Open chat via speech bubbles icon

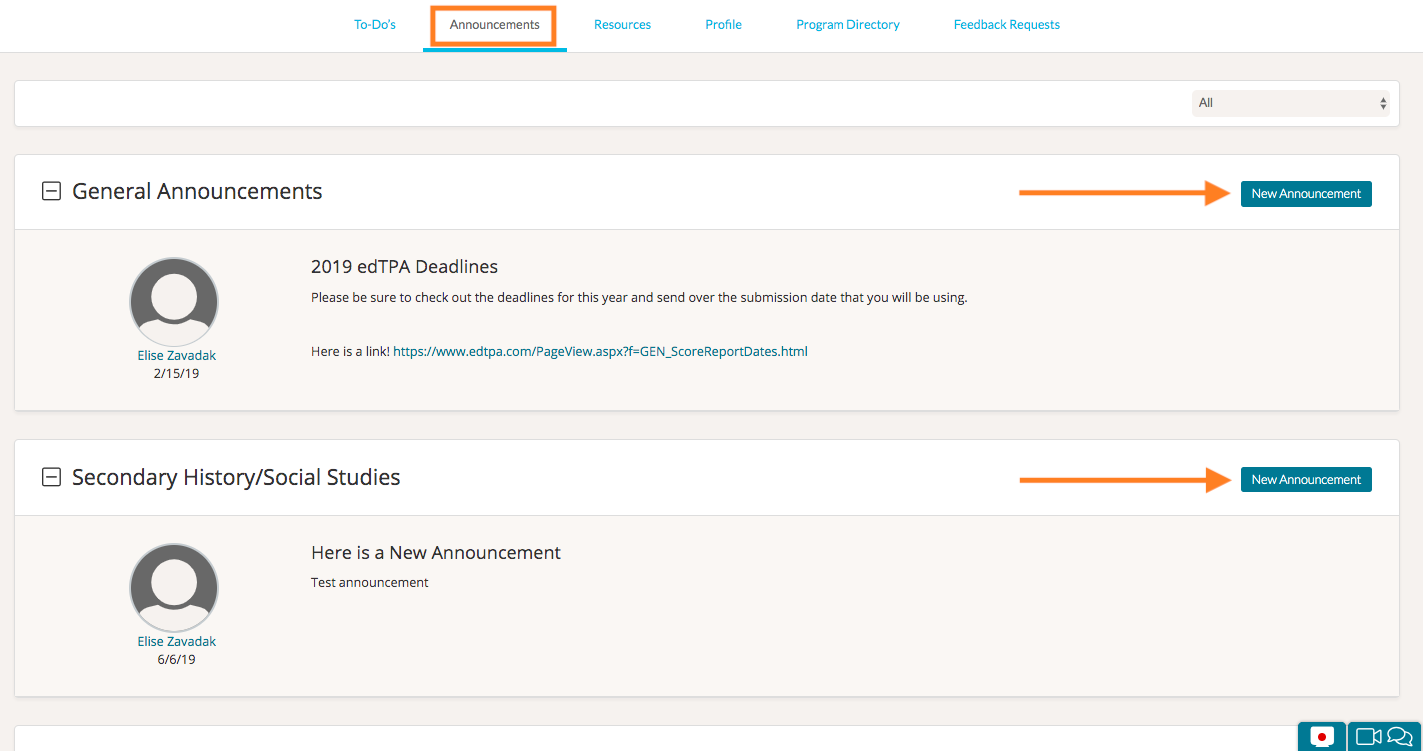(x=1399, y=737)
